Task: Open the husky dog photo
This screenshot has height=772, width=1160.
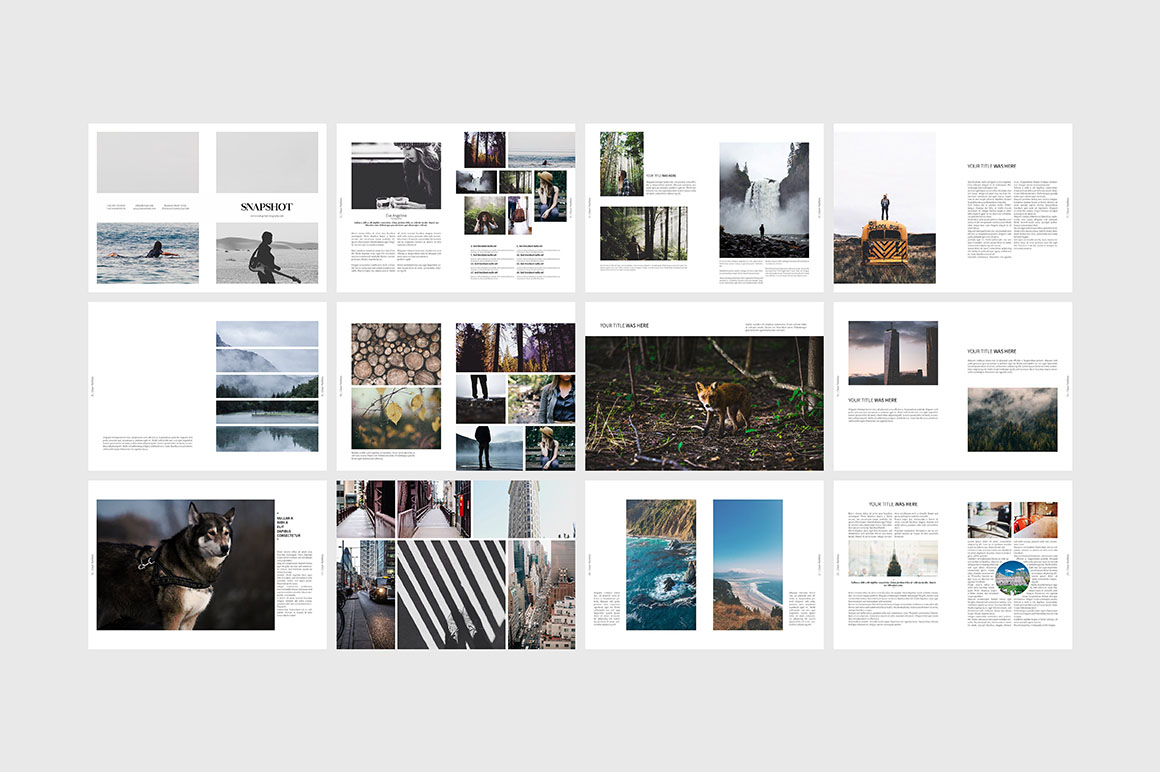Action: point(185,565)
